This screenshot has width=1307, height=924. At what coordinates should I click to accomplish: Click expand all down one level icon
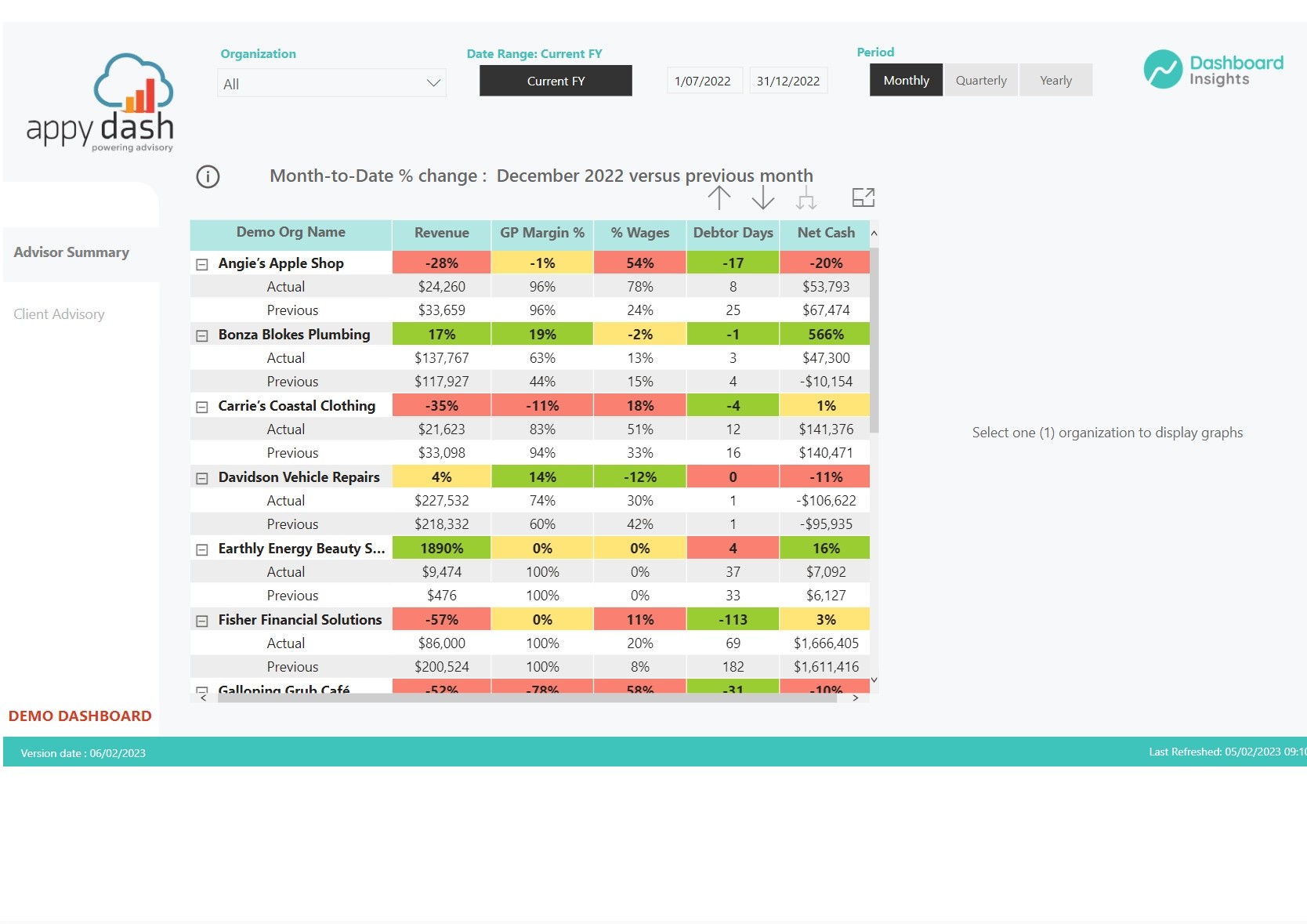pyautogui.click(x=806, y=199)
